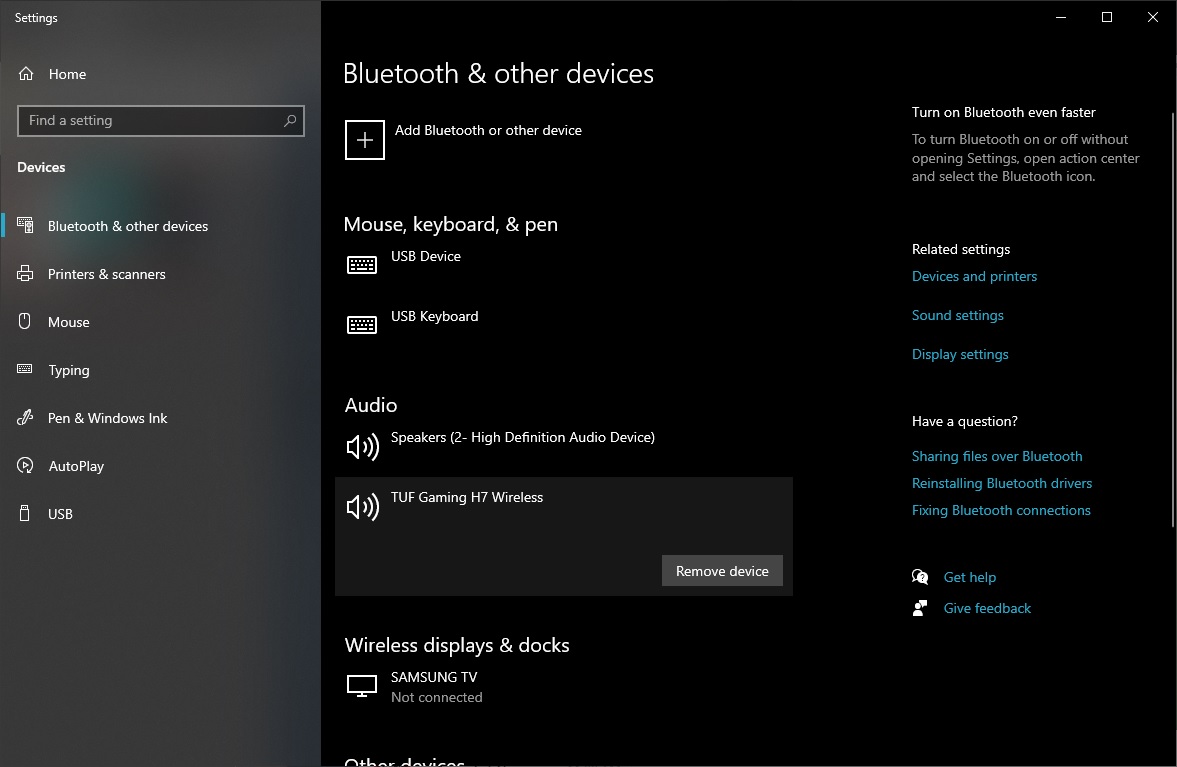
Task: Click the Speakers audio device icon
Action: 362,447
